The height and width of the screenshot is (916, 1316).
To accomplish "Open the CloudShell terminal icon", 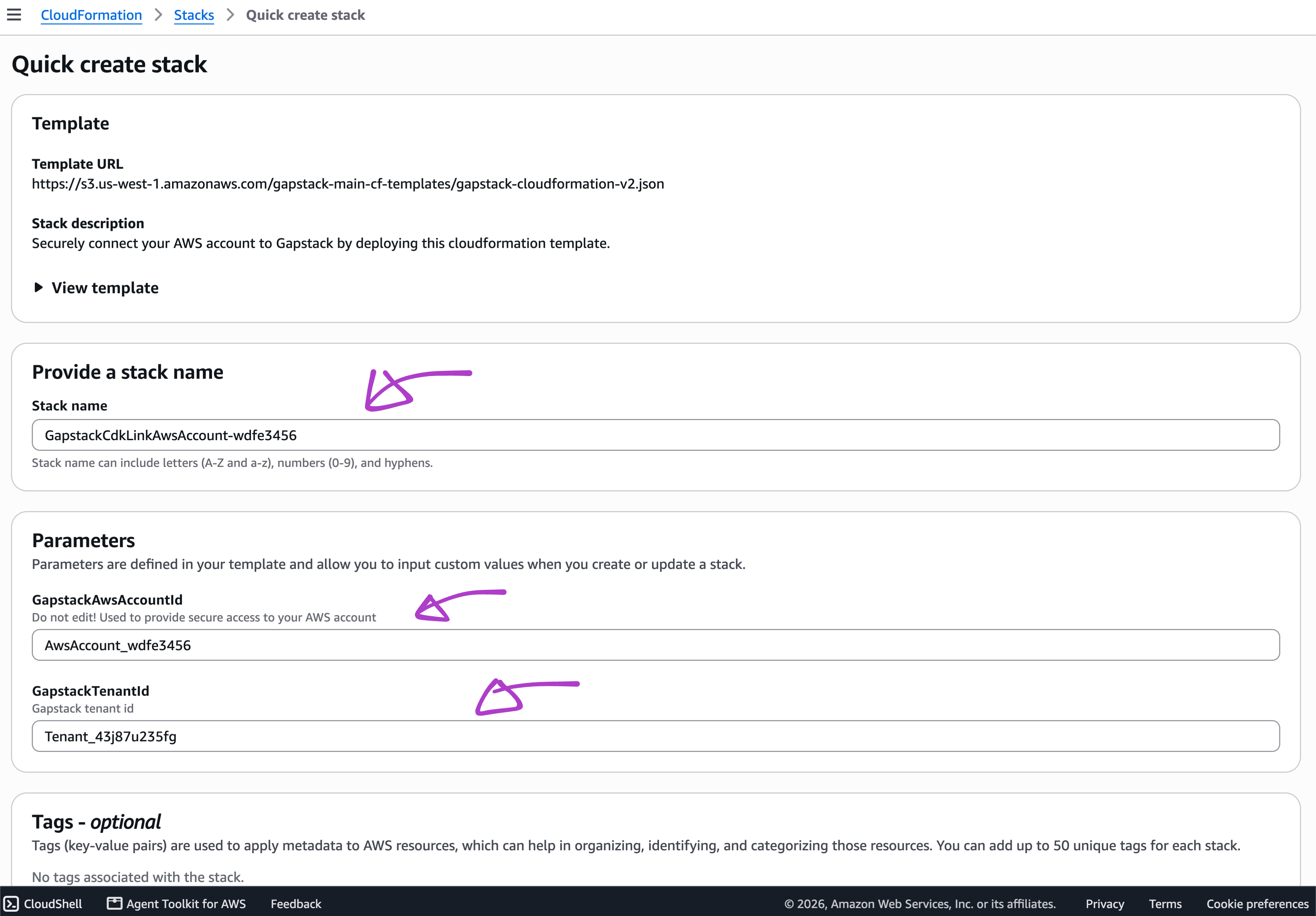I will (x=12, y=903).
